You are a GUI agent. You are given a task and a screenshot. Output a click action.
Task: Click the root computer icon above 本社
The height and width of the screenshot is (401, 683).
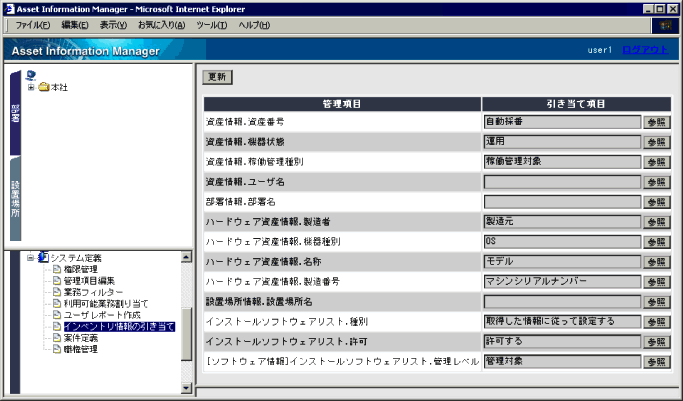click(30, 75)
